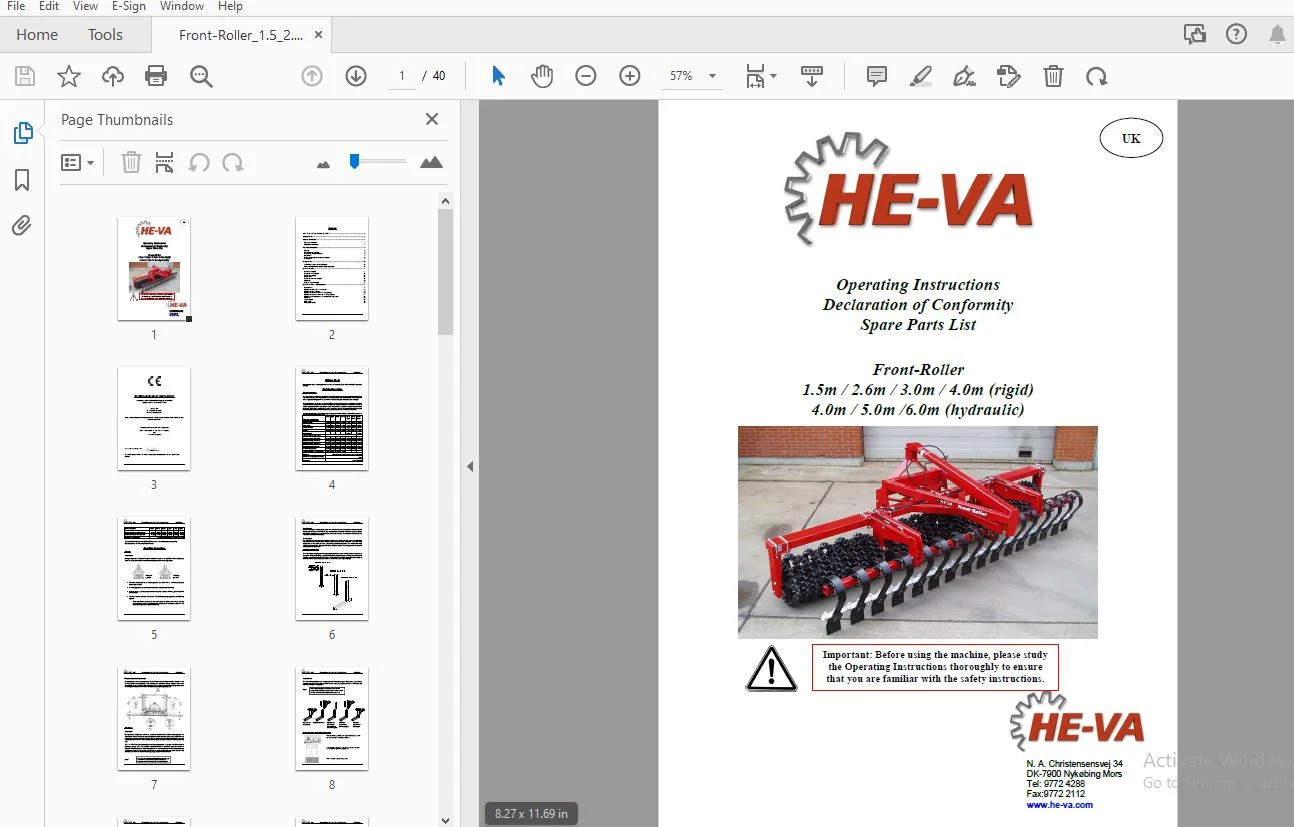Close the Page Thumbnails panel
1294x827 pixels.
point(432,119)
